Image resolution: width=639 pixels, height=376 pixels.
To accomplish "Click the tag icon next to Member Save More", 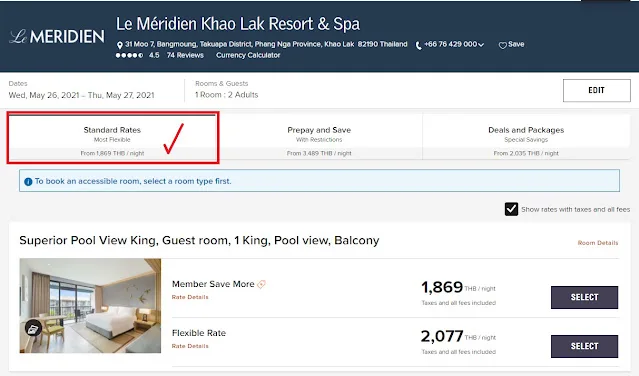I will pyautogui.click(x=262, y=284).
